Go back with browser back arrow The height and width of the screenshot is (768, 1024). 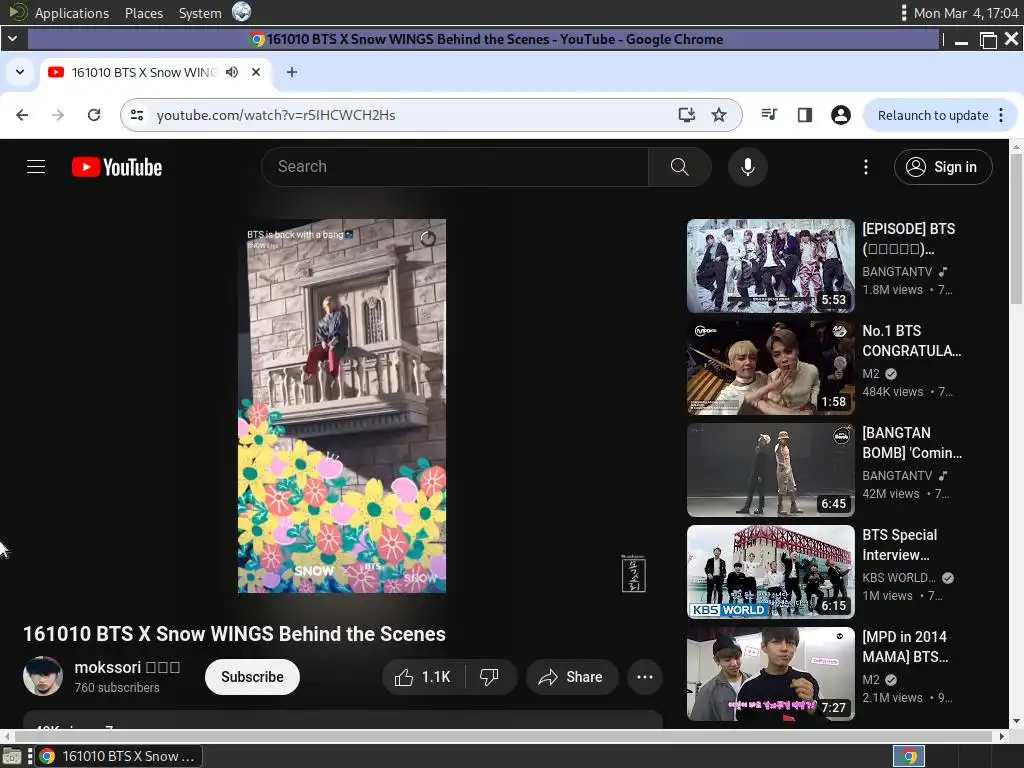tap(22, 115)
